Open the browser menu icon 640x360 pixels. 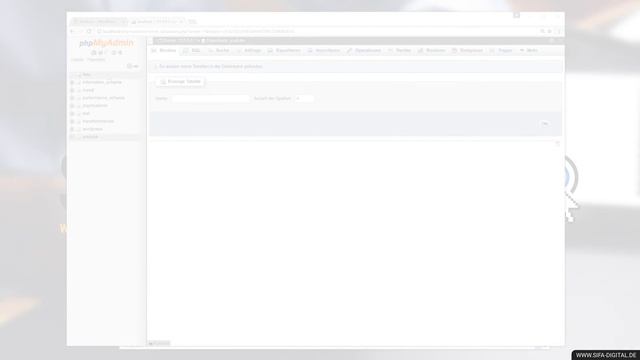[x=559, y=31]
